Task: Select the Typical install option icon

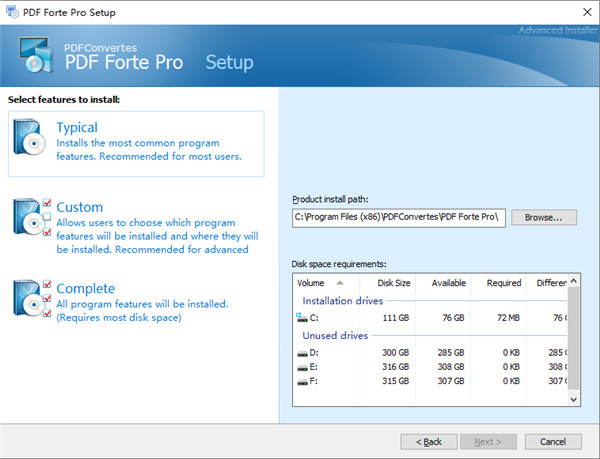Action: 29,137
